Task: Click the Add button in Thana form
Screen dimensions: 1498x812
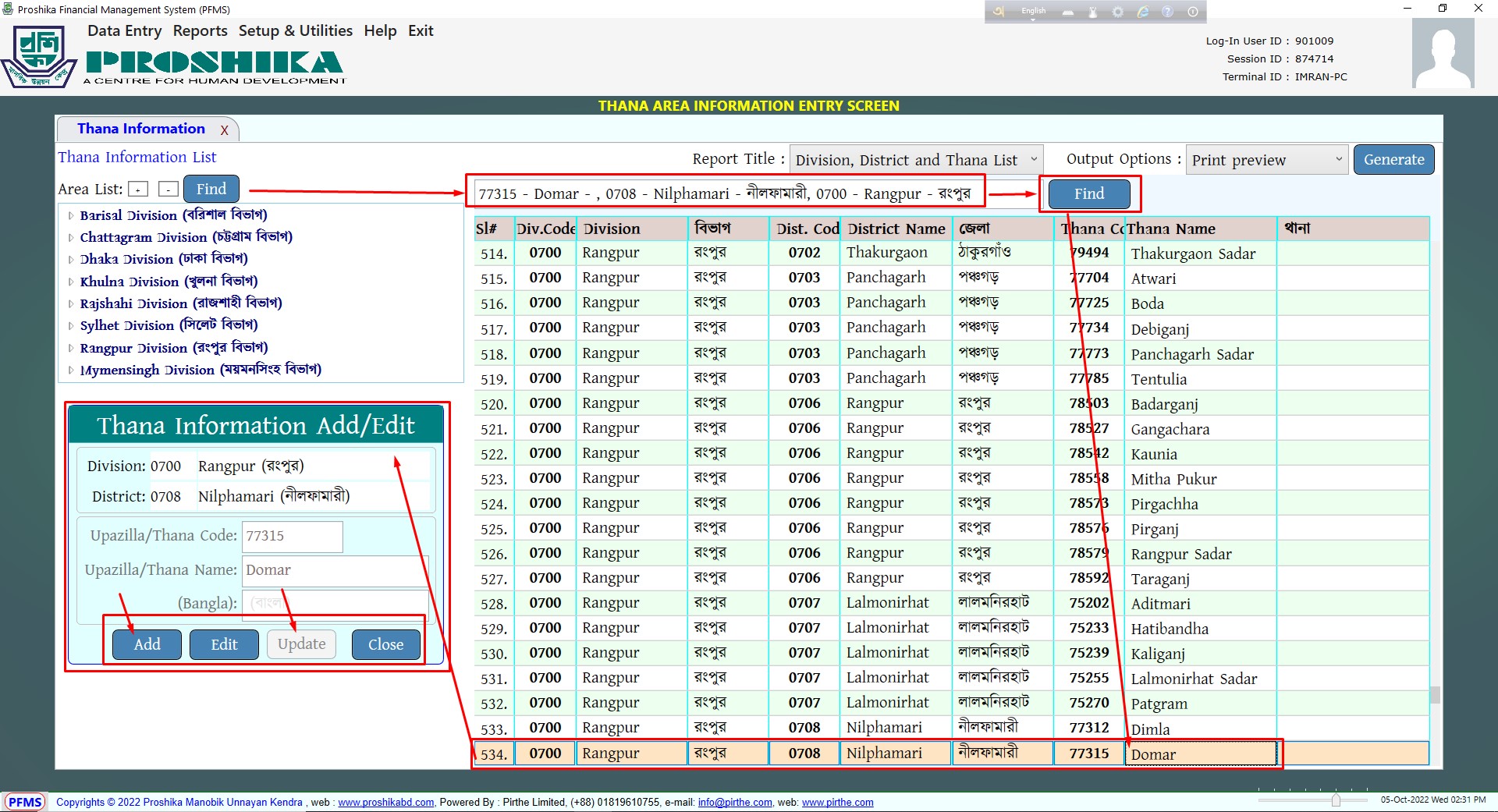Action: click(147, 644)
